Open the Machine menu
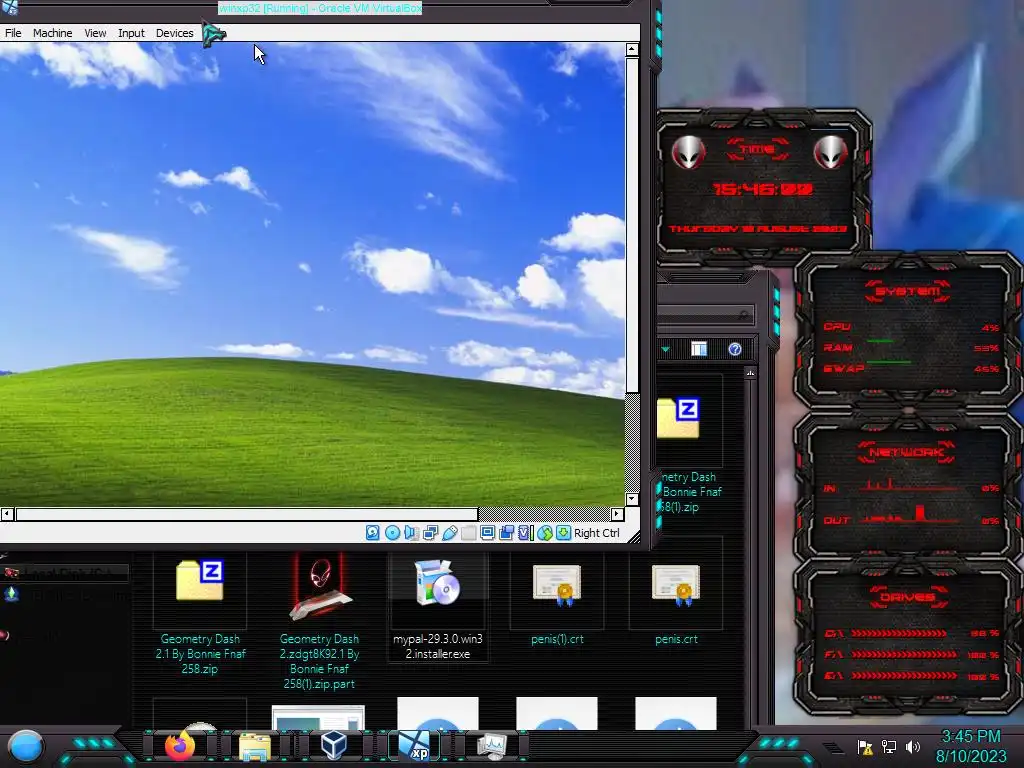The image size is (1024, 768). pyautogui.click(x=53, y=33)
